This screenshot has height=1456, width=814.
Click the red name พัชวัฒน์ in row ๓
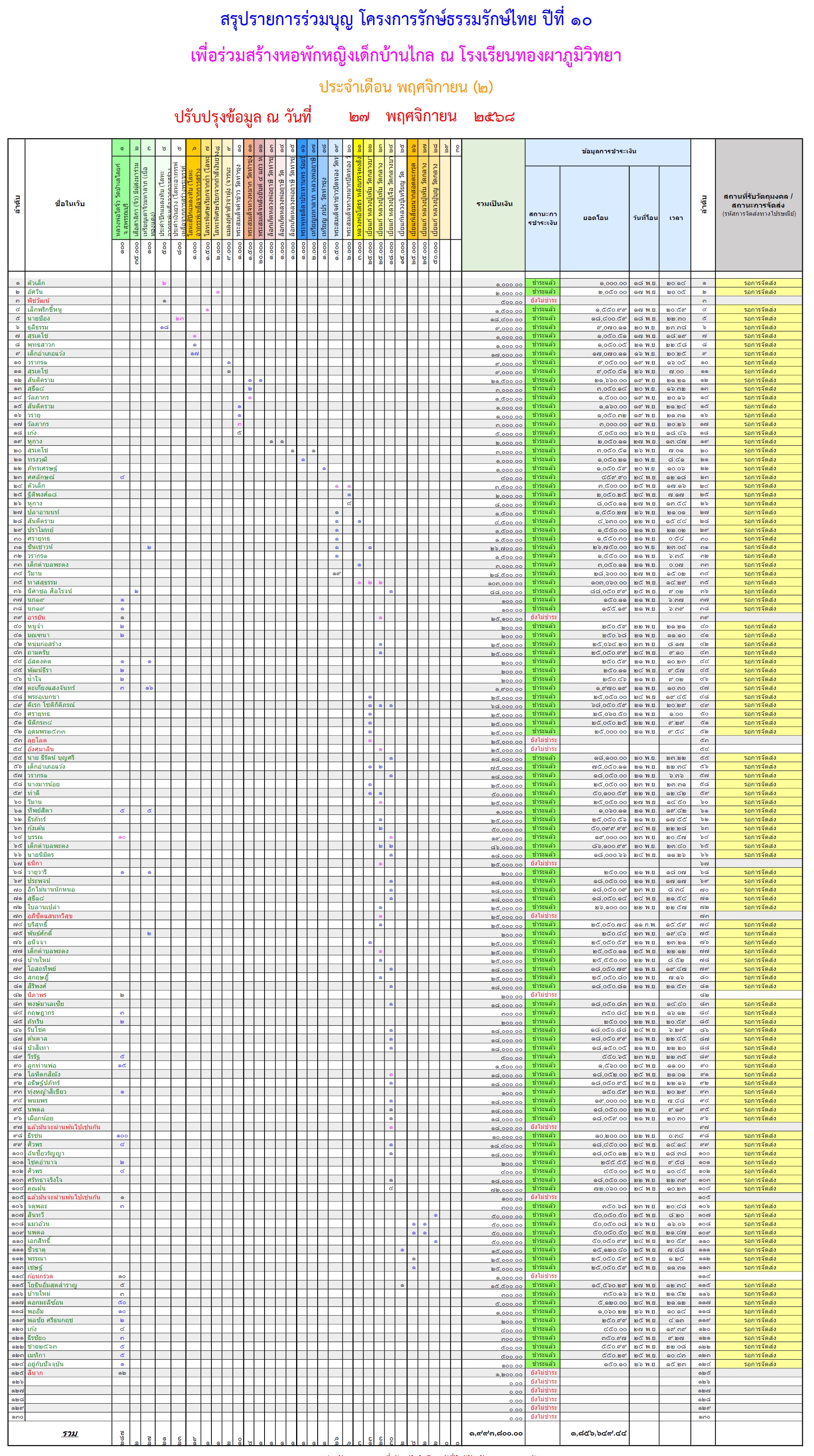[x=39, y=301]
